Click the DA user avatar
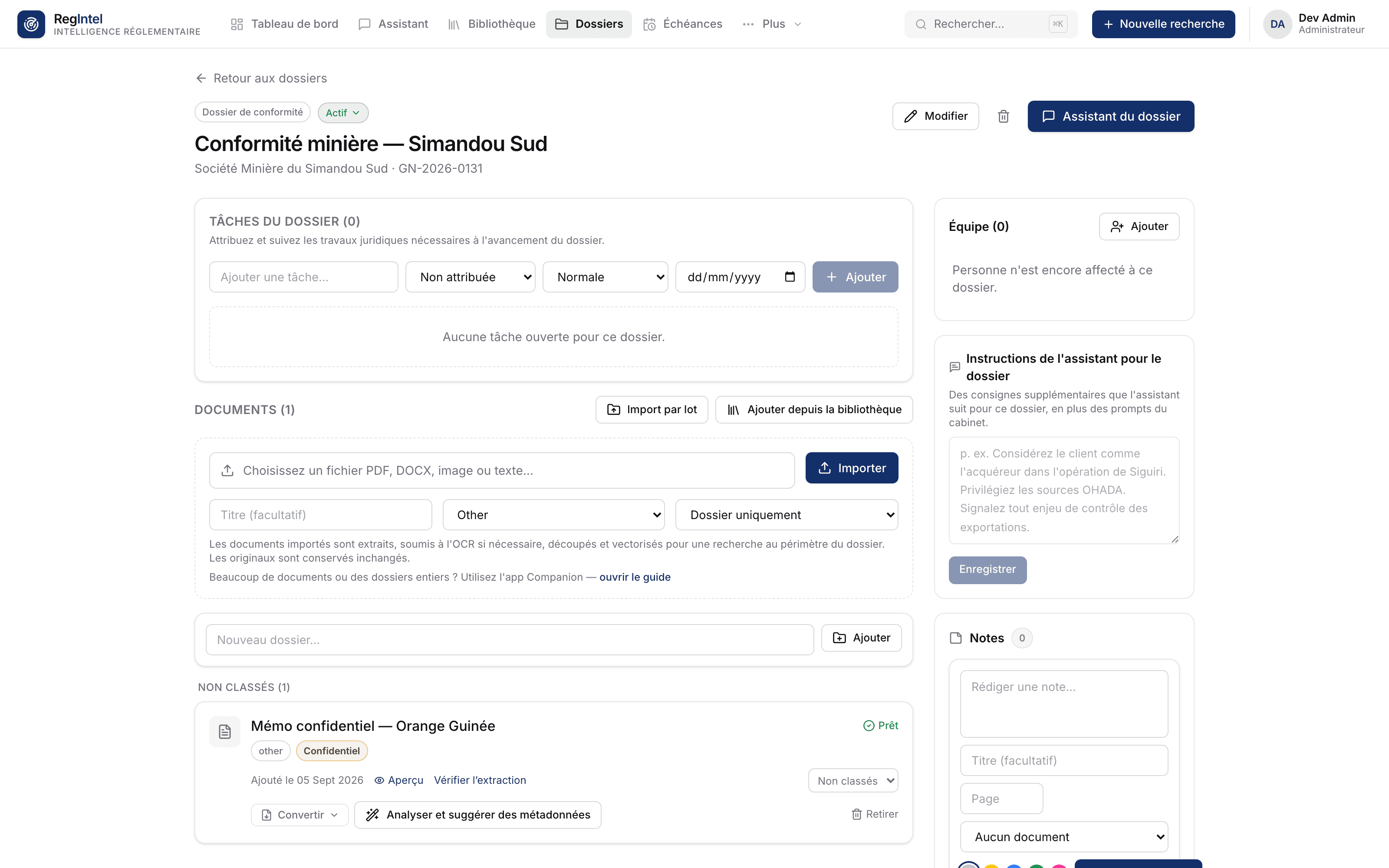1389x868 pixels. (1277, 24)
